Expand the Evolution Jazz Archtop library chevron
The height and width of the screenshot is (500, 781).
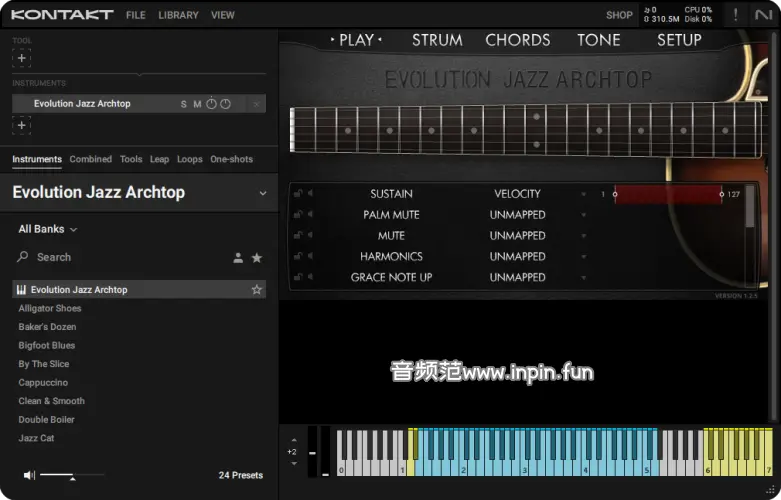pyautogui.click(x=263, y=193)
